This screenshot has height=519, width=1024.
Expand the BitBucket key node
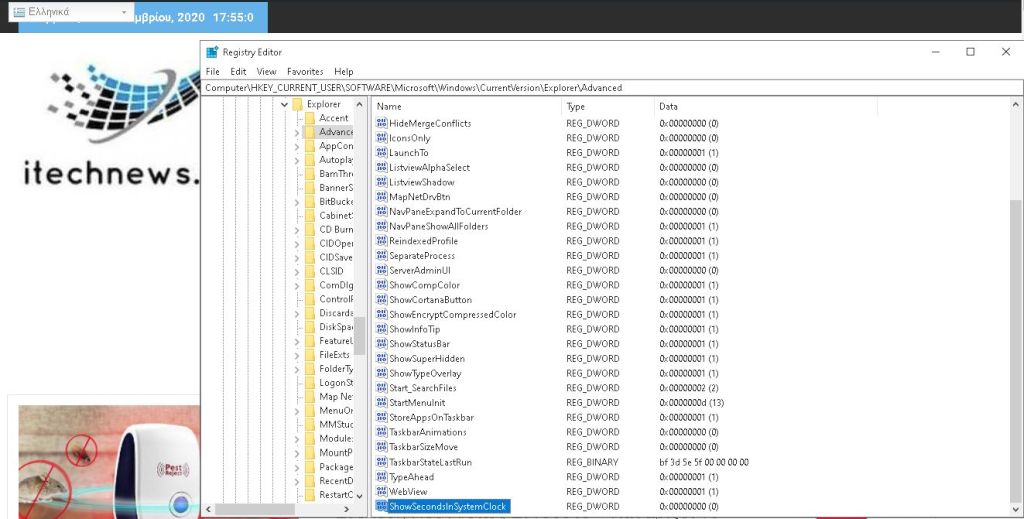[296, 202]
